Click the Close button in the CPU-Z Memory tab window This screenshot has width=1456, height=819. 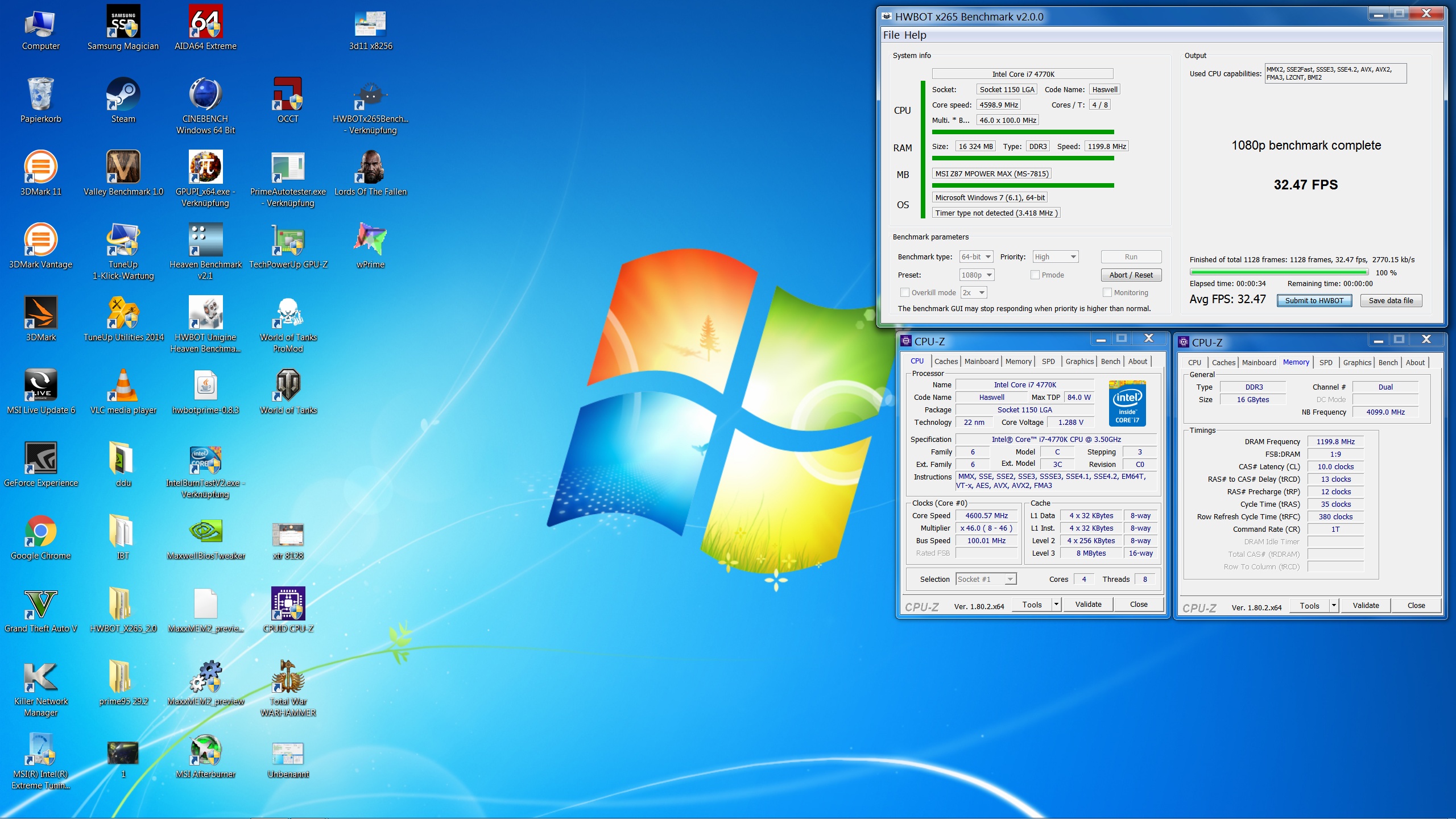pos(1416,606)
